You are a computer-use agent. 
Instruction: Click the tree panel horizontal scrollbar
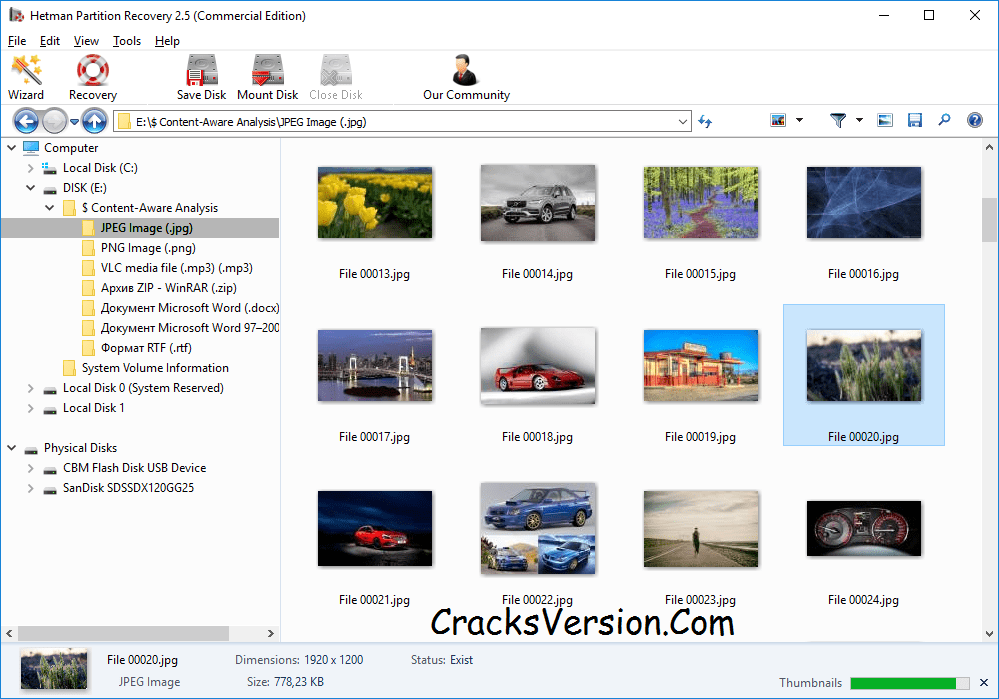point(124,633)
